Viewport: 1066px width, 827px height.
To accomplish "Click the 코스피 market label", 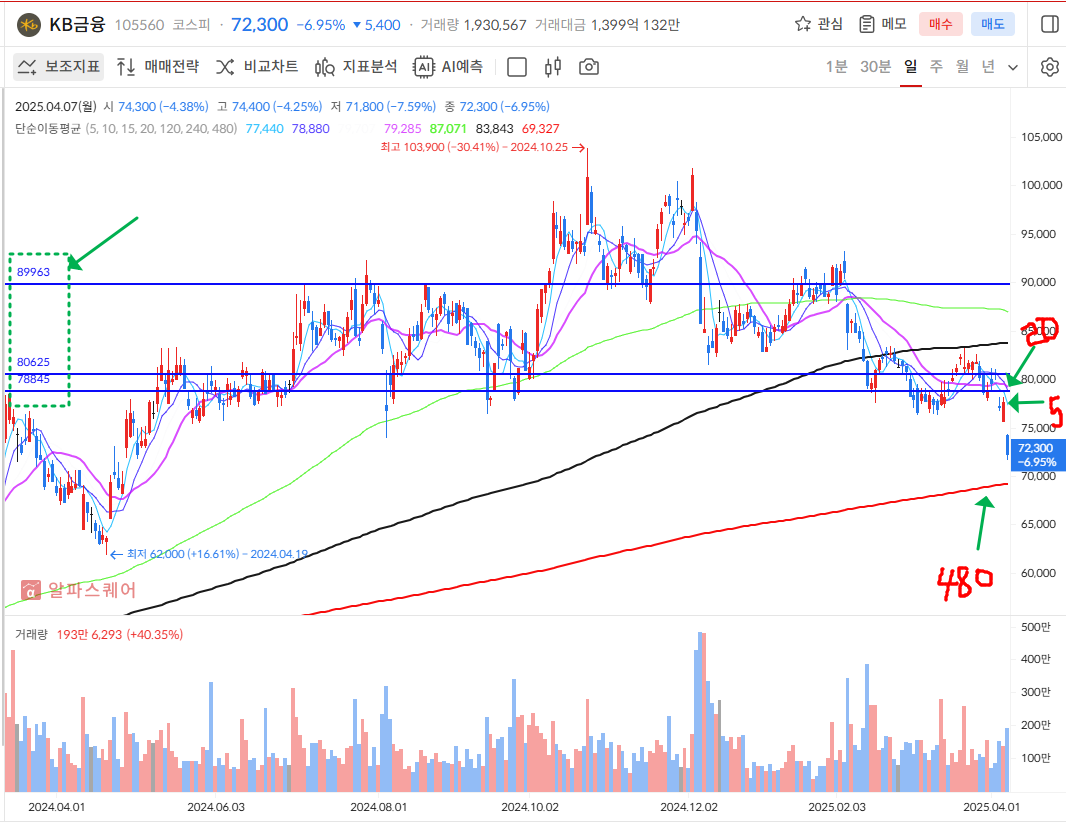I will pyautogui.click(x=191, y=25).
